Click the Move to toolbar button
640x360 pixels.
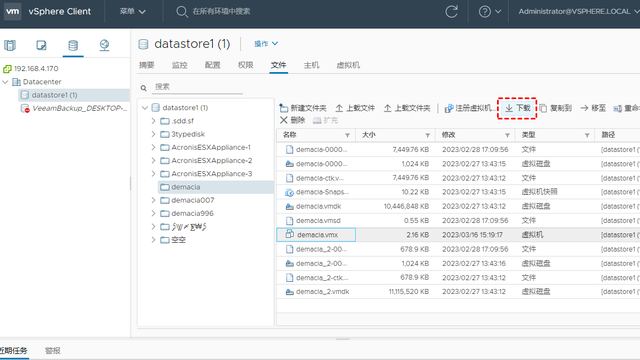[593, 108]
